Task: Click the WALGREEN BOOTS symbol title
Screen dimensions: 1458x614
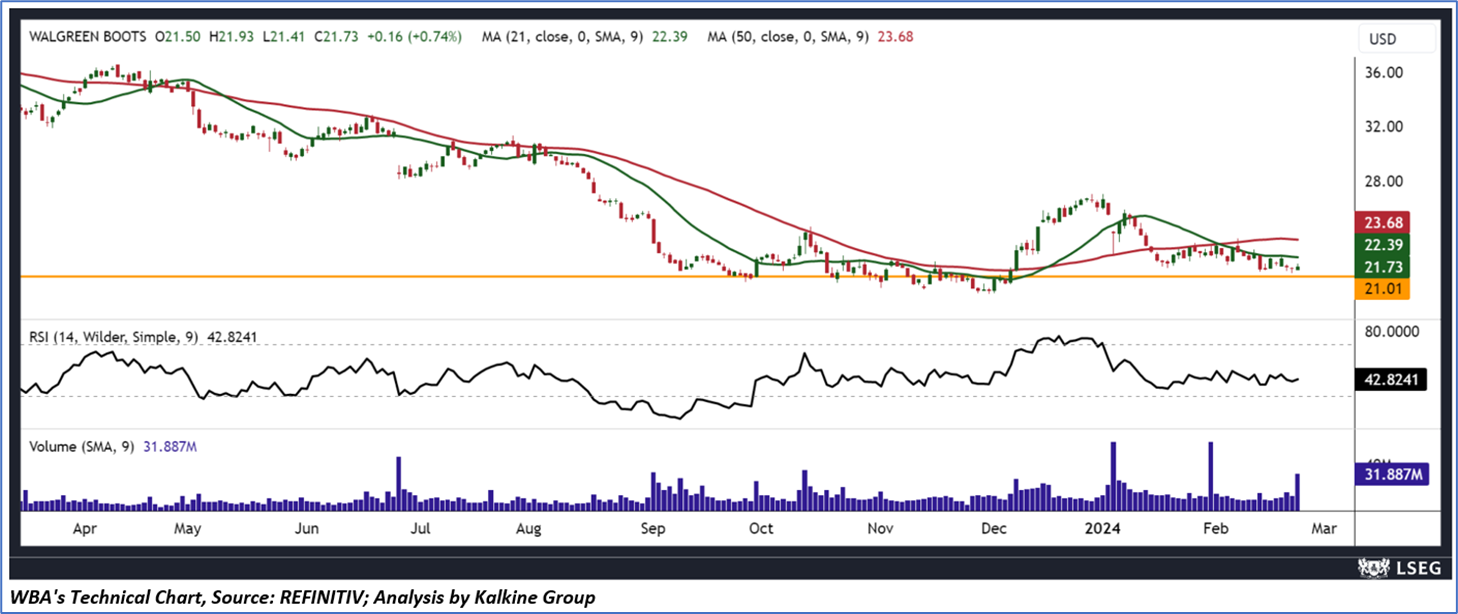Action: click(x=86, y=36)
